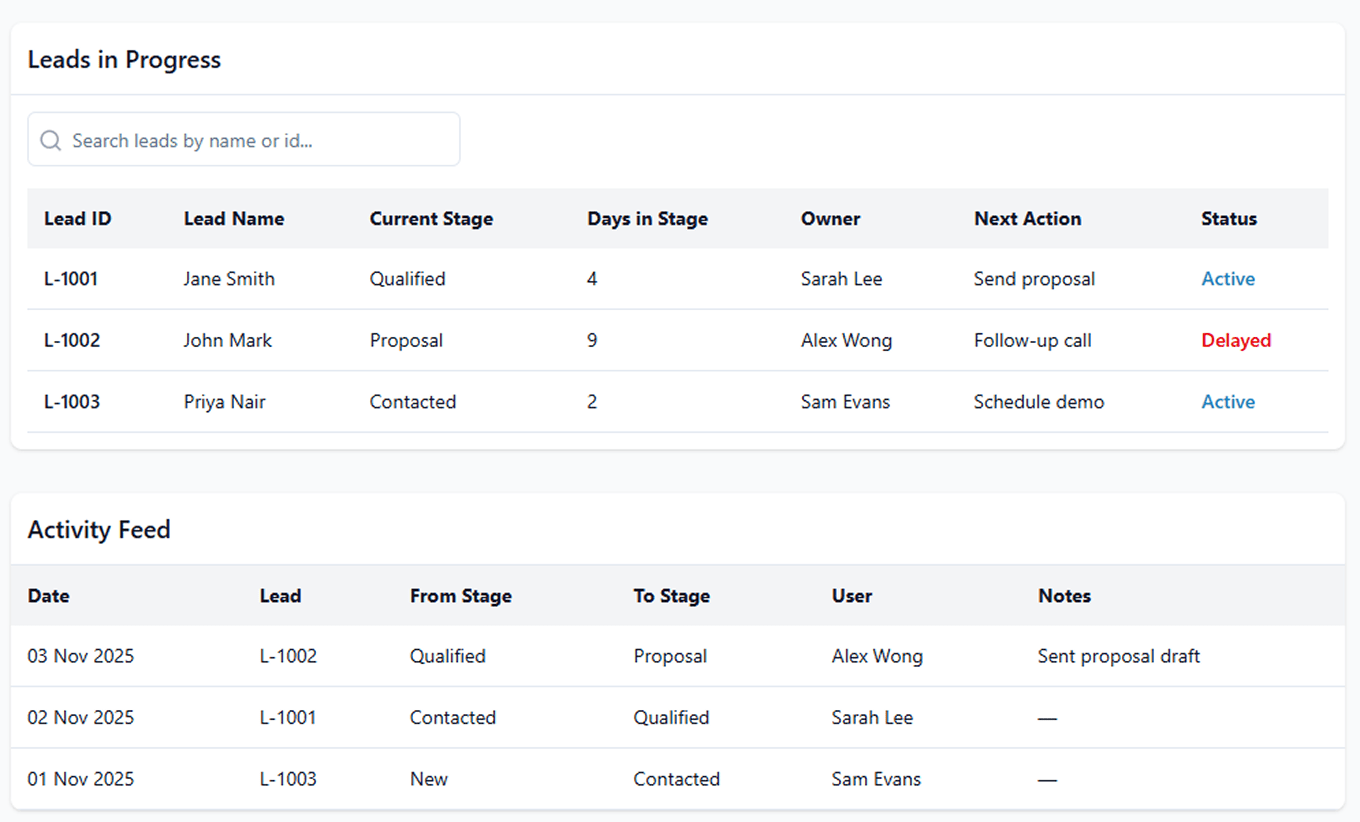This screenshot has height=822, width=1360.
Task: Click the Status column header
Action: (1228, 219)
